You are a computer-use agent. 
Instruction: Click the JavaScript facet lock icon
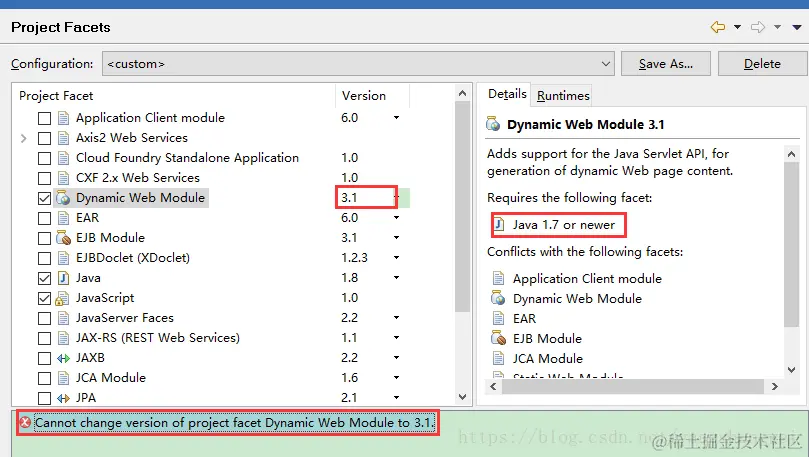pyautogui.click(x=62, y=299)
